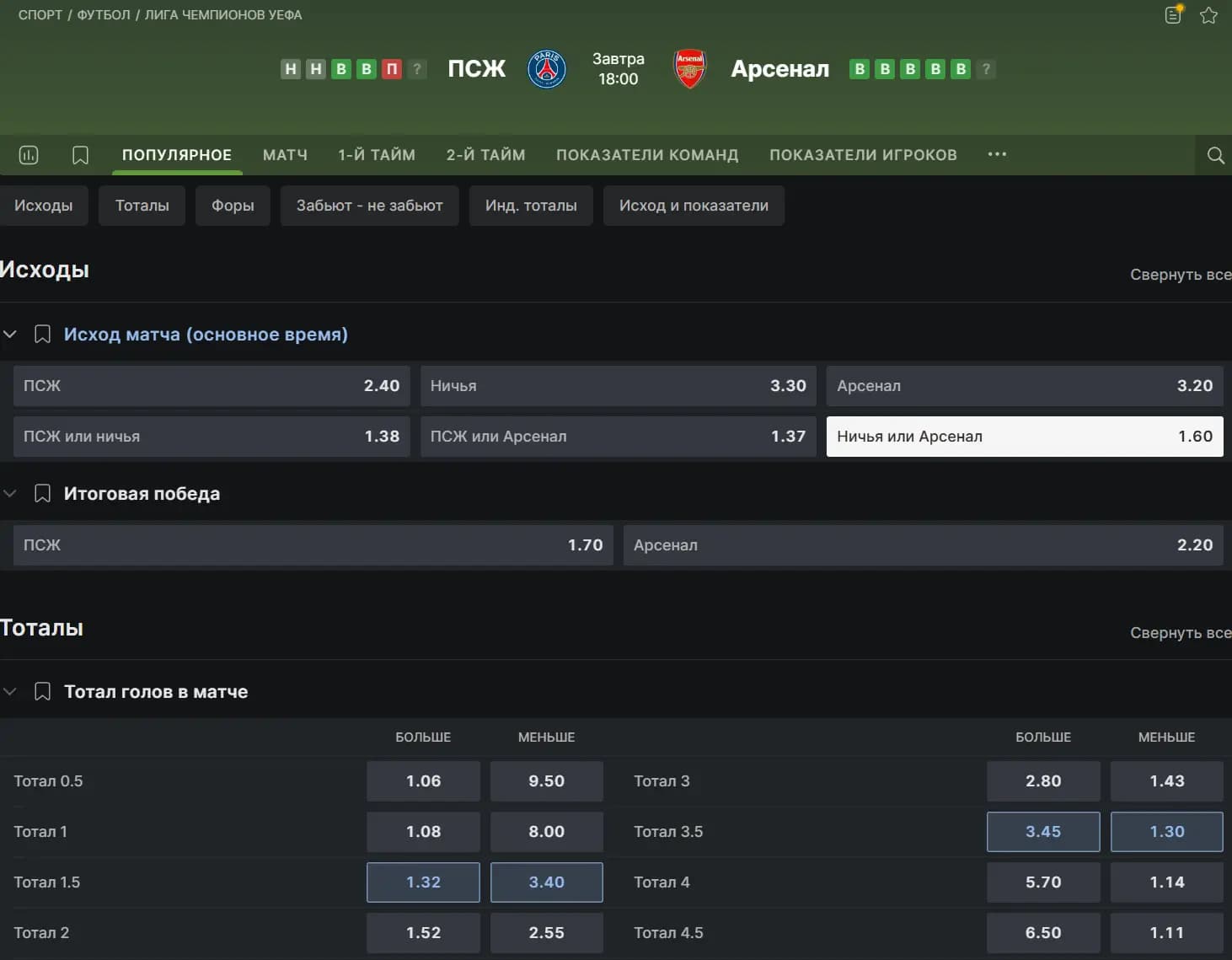Deselect Ничья или Арсенал at 1.60
Viewport: 1232px width, 960px height.
[1025, 437]
